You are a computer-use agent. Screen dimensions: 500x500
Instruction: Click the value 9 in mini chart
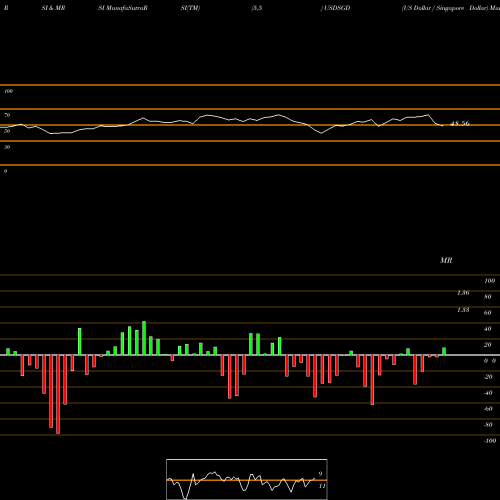click(320, 474)
